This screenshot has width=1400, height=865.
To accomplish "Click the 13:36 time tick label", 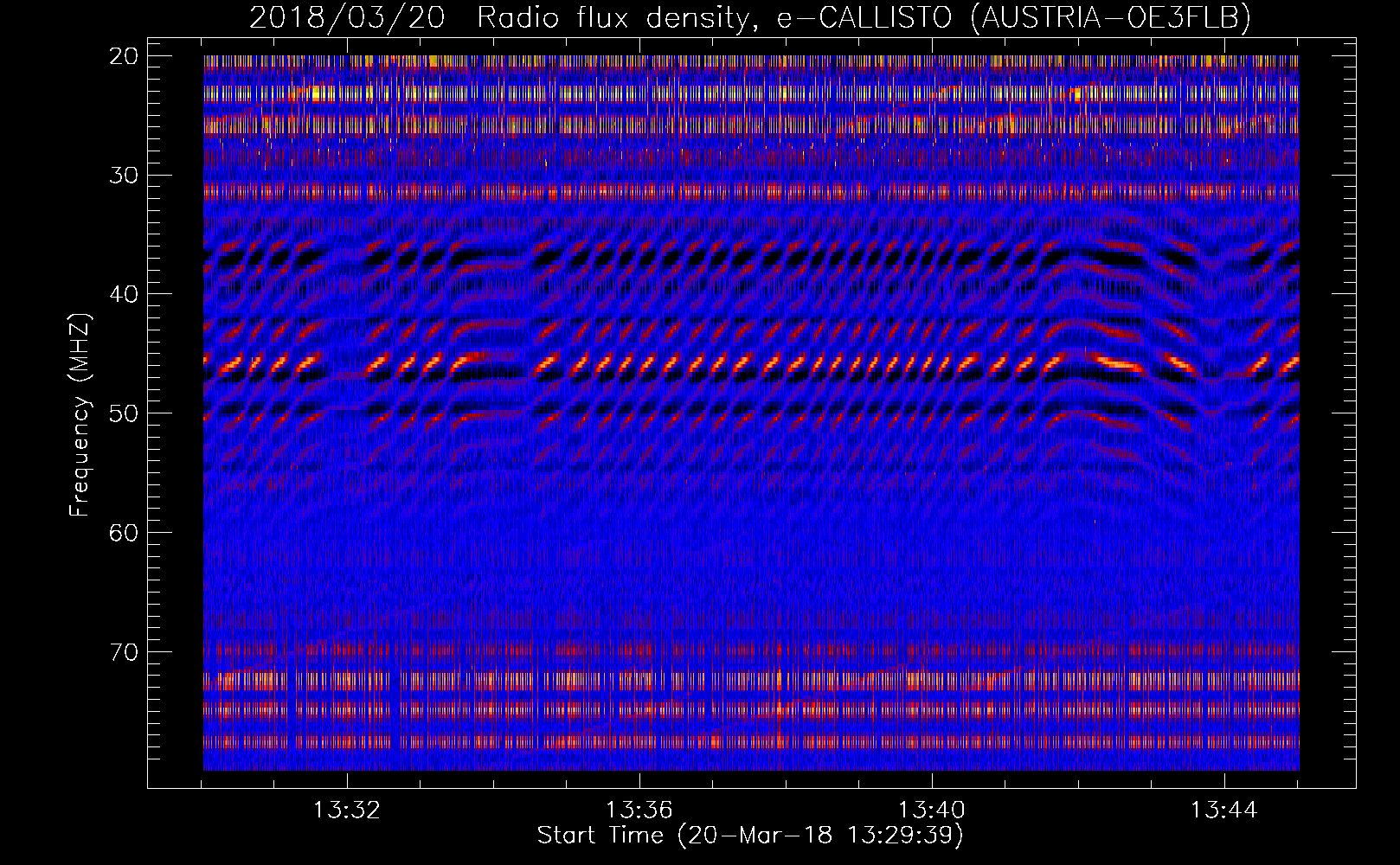I will pos(639,811).
